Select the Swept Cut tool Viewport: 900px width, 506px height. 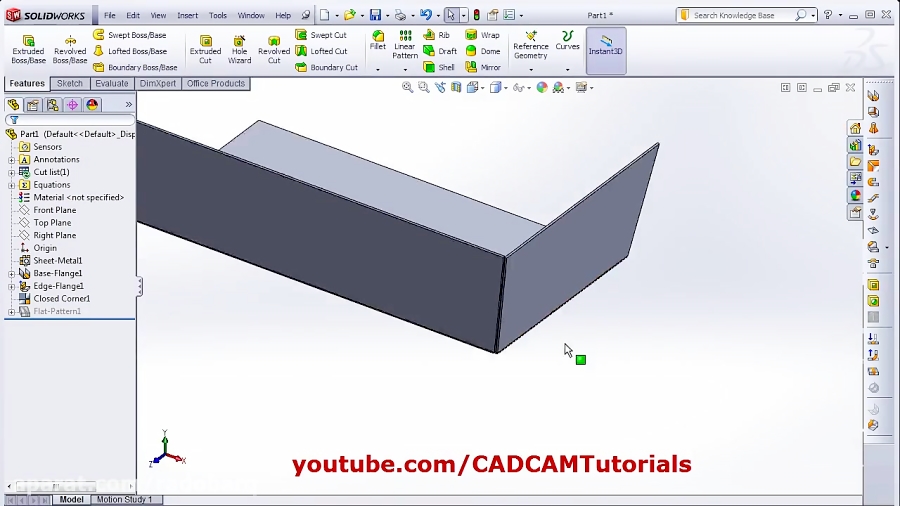(x=321, y=35)
